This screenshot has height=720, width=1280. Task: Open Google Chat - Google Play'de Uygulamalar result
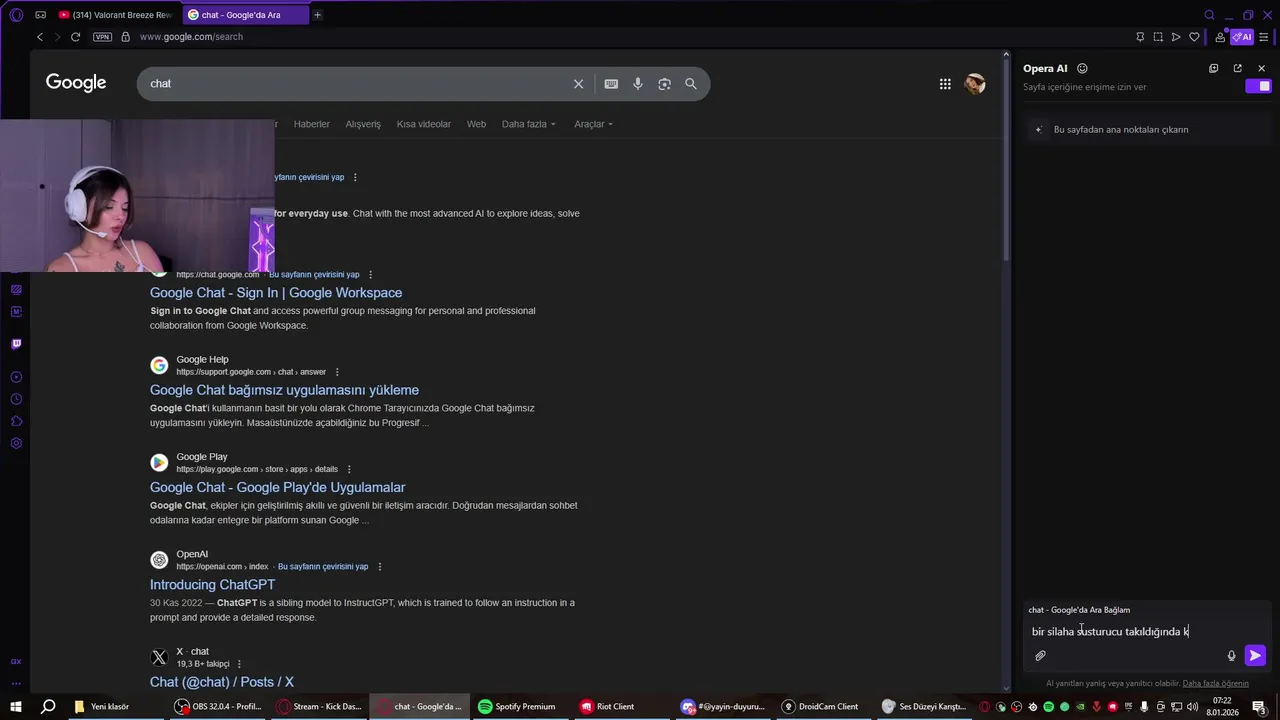point(277,487)
